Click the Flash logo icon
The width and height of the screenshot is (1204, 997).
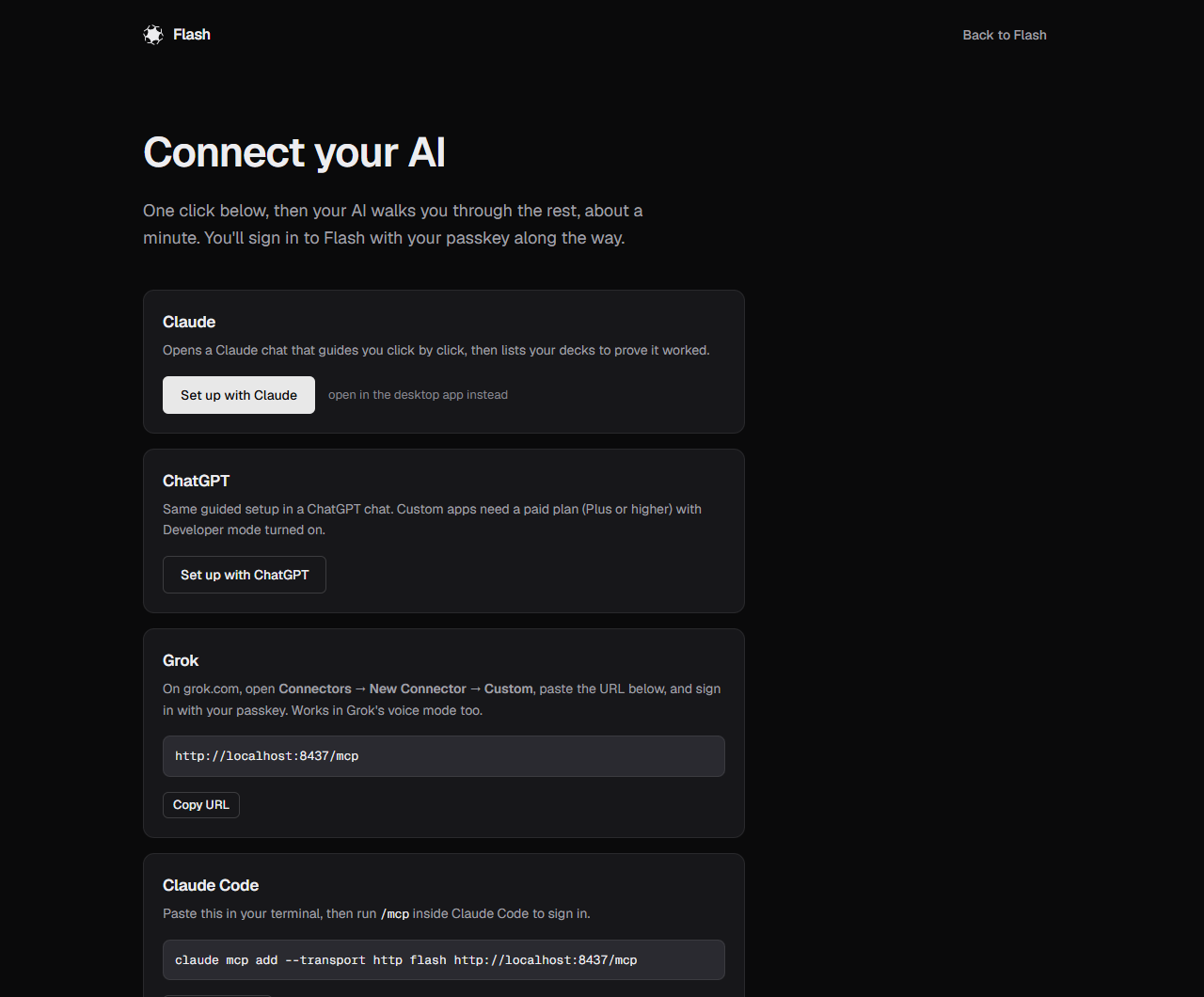tap(153, 35)
